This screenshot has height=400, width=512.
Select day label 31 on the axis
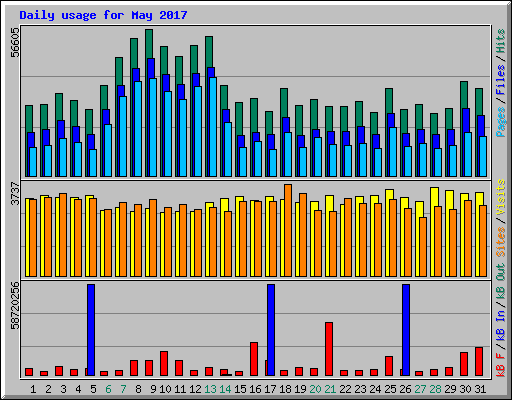pyautogui.click(x=480, y=389)
